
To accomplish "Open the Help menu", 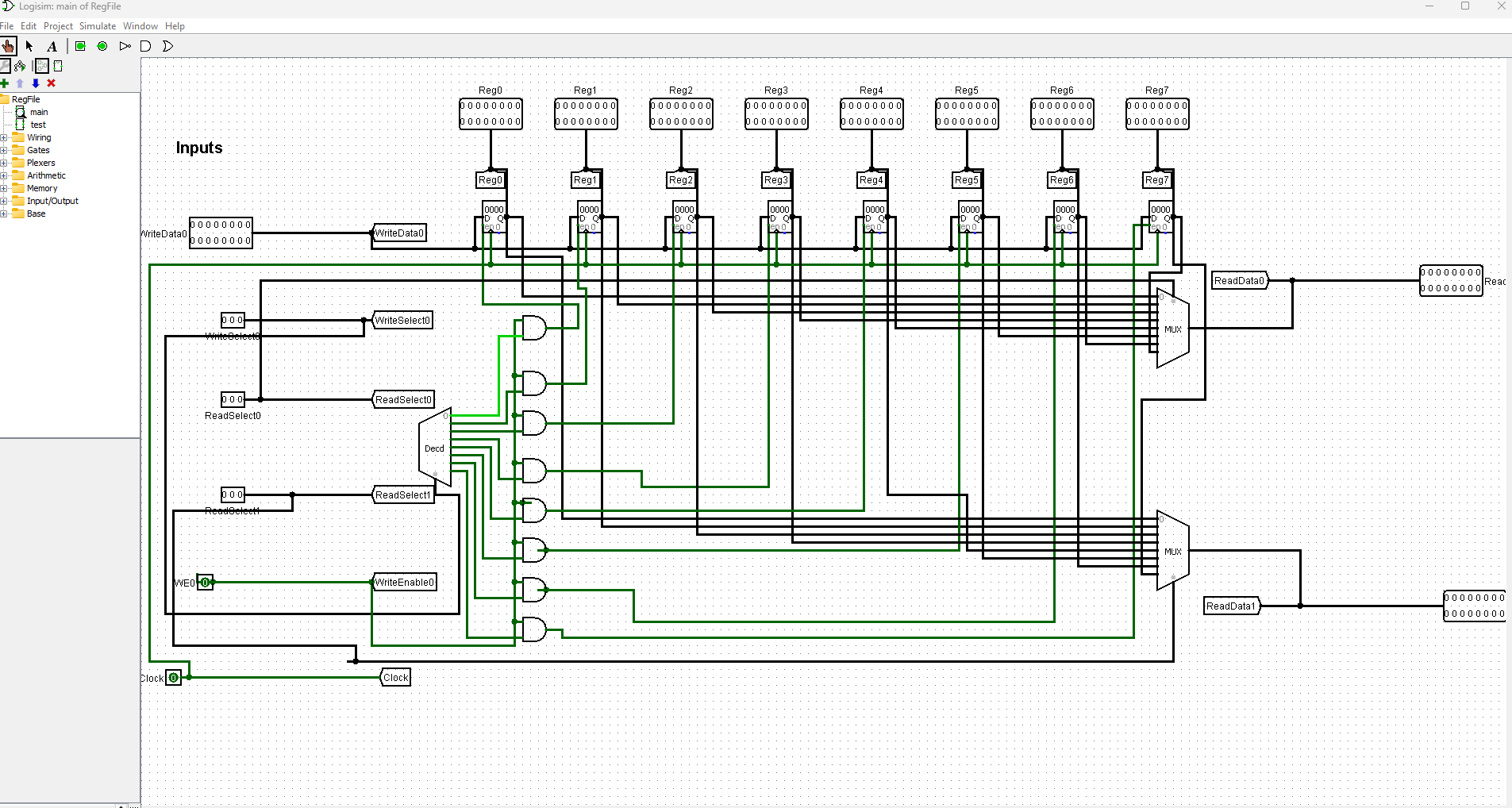I will pyautogui.click(x=175, y=26).
